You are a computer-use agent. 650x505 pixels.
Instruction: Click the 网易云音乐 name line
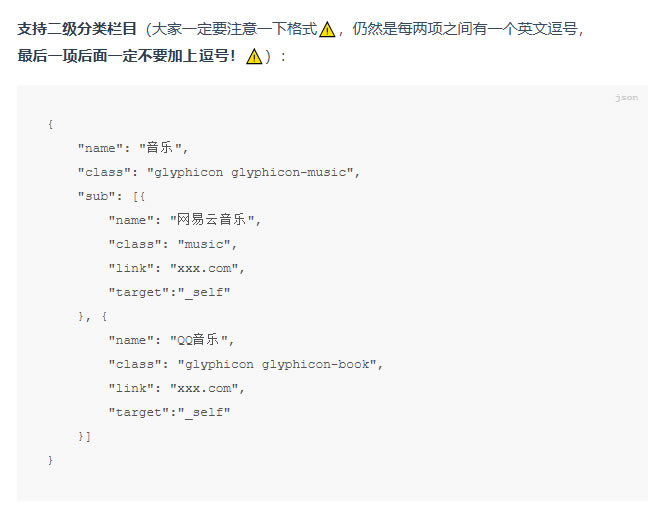(184, 220)
